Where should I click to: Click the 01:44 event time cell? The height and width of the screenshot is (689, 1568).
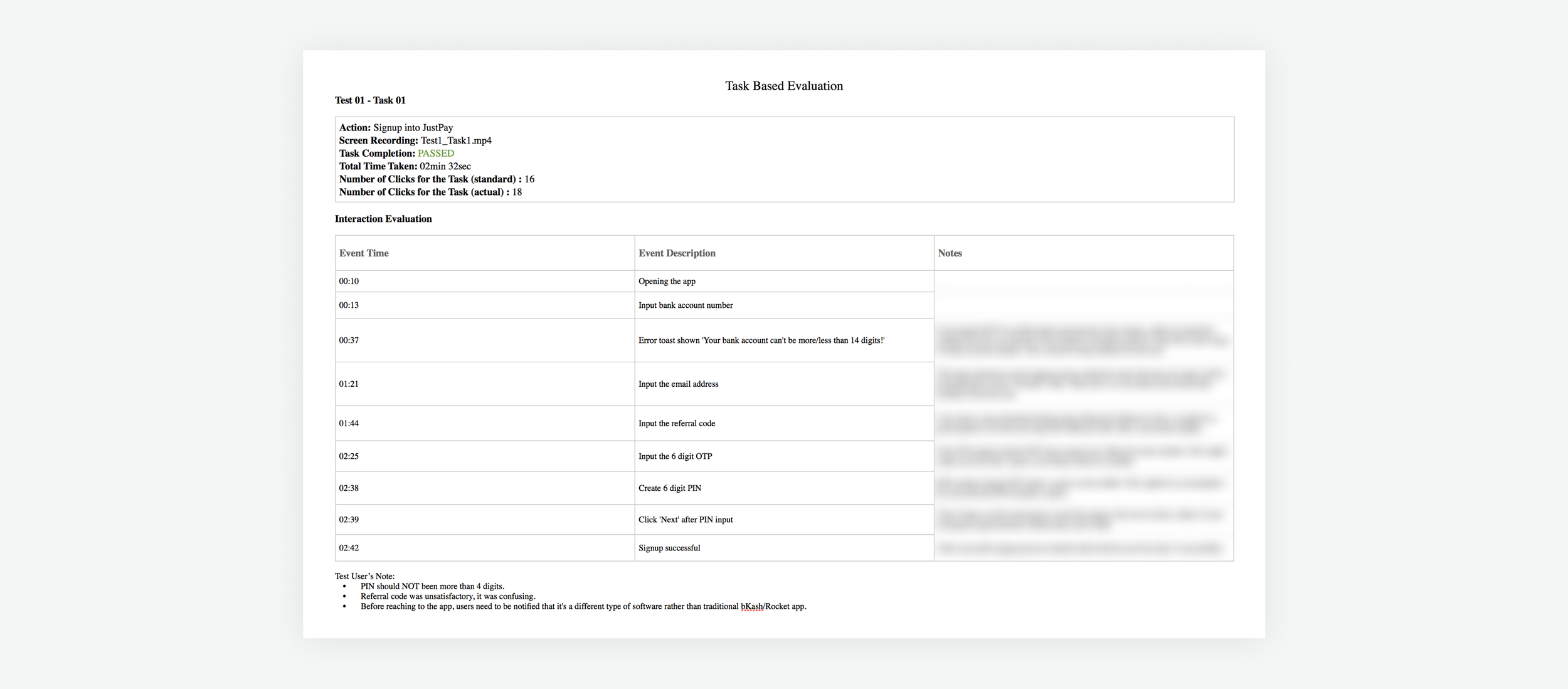pos(349,424)
